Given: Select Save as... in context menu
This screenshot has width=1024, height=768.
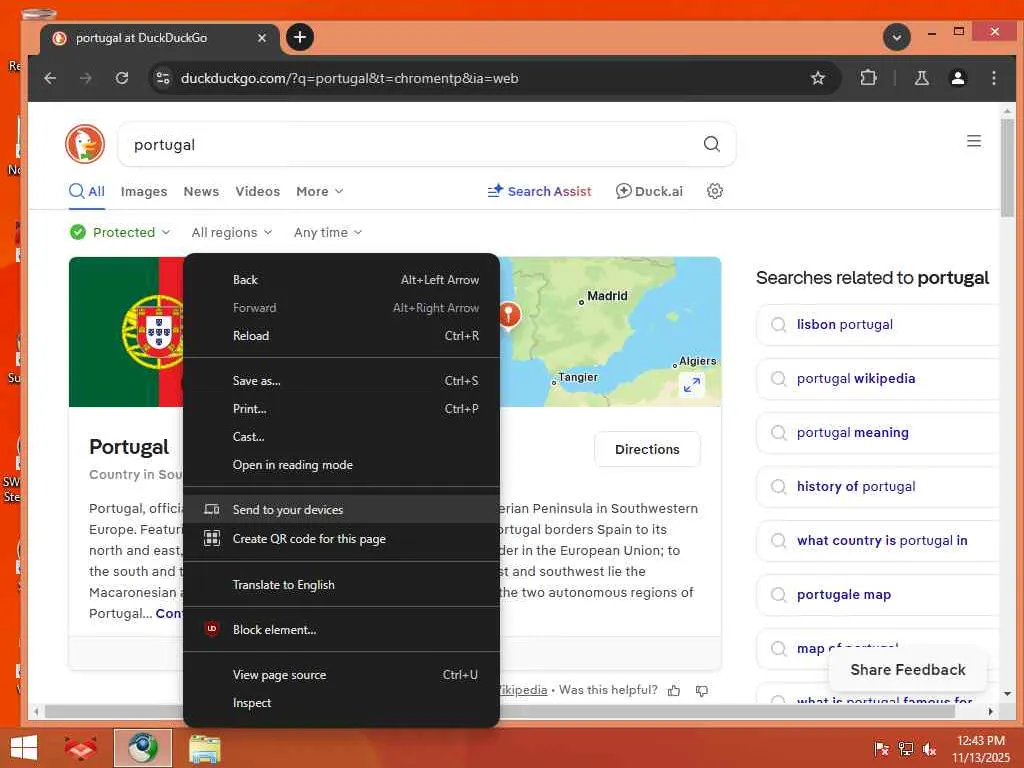Looking at the screenshot, I should click(342, 381).
